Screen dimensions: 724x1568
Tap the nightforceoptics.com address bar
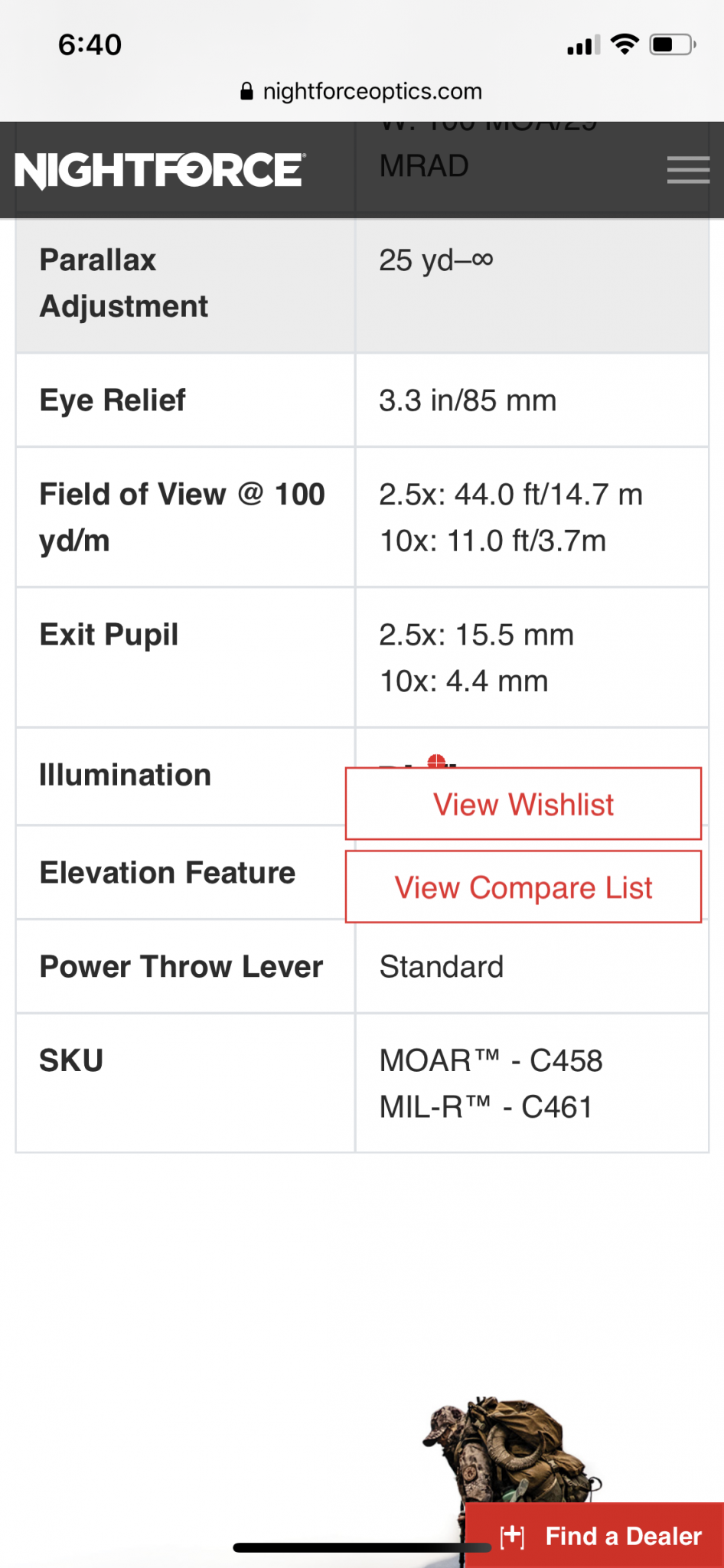point(362,92)
